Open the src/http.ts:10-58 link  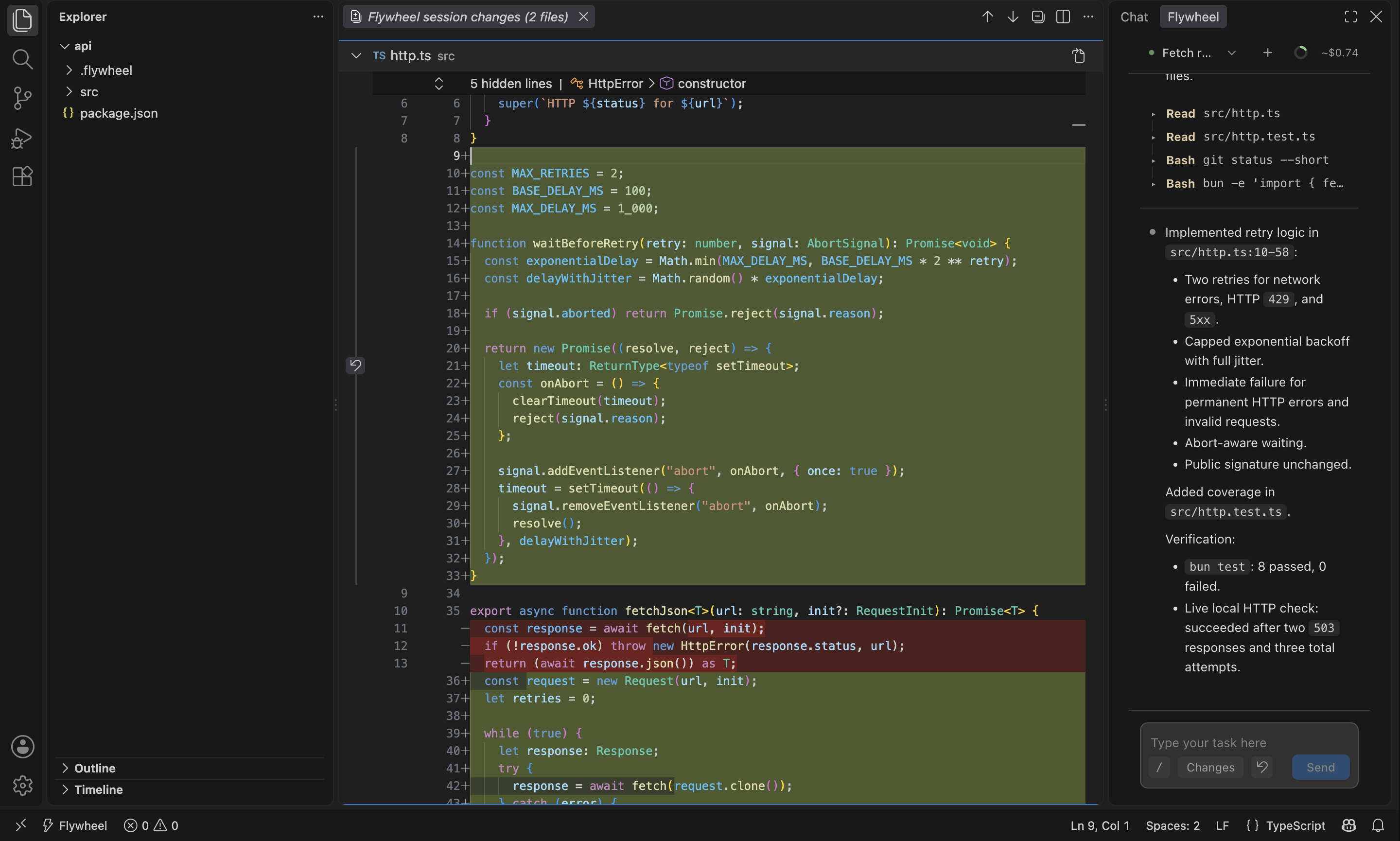[1229, 252]
